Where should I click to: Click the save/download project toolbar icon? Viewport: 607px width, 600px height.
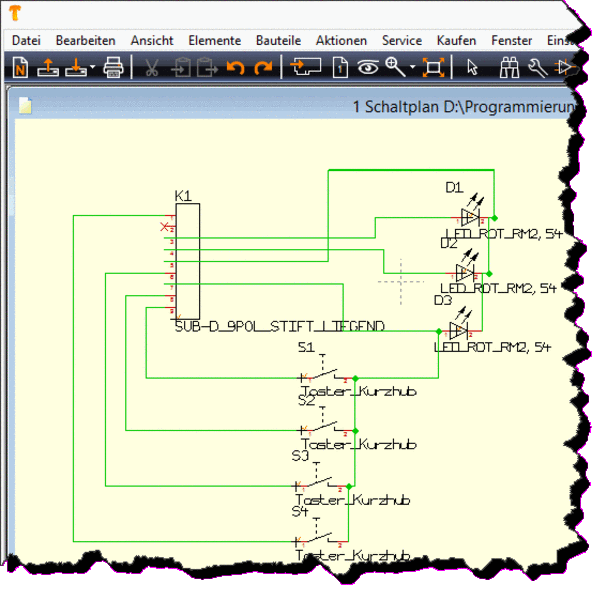pos(76,68)
